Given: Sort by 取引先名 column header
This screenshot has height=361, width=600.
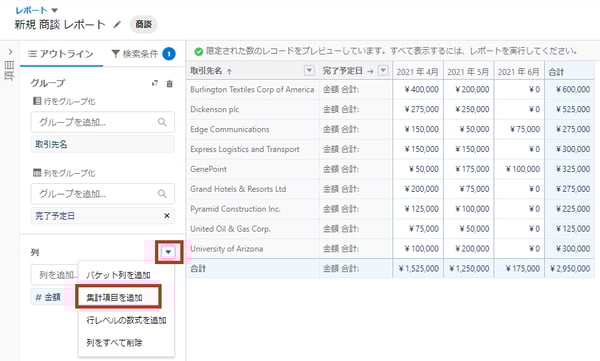Looking at the screenshot, I should (x=211, y=71).
